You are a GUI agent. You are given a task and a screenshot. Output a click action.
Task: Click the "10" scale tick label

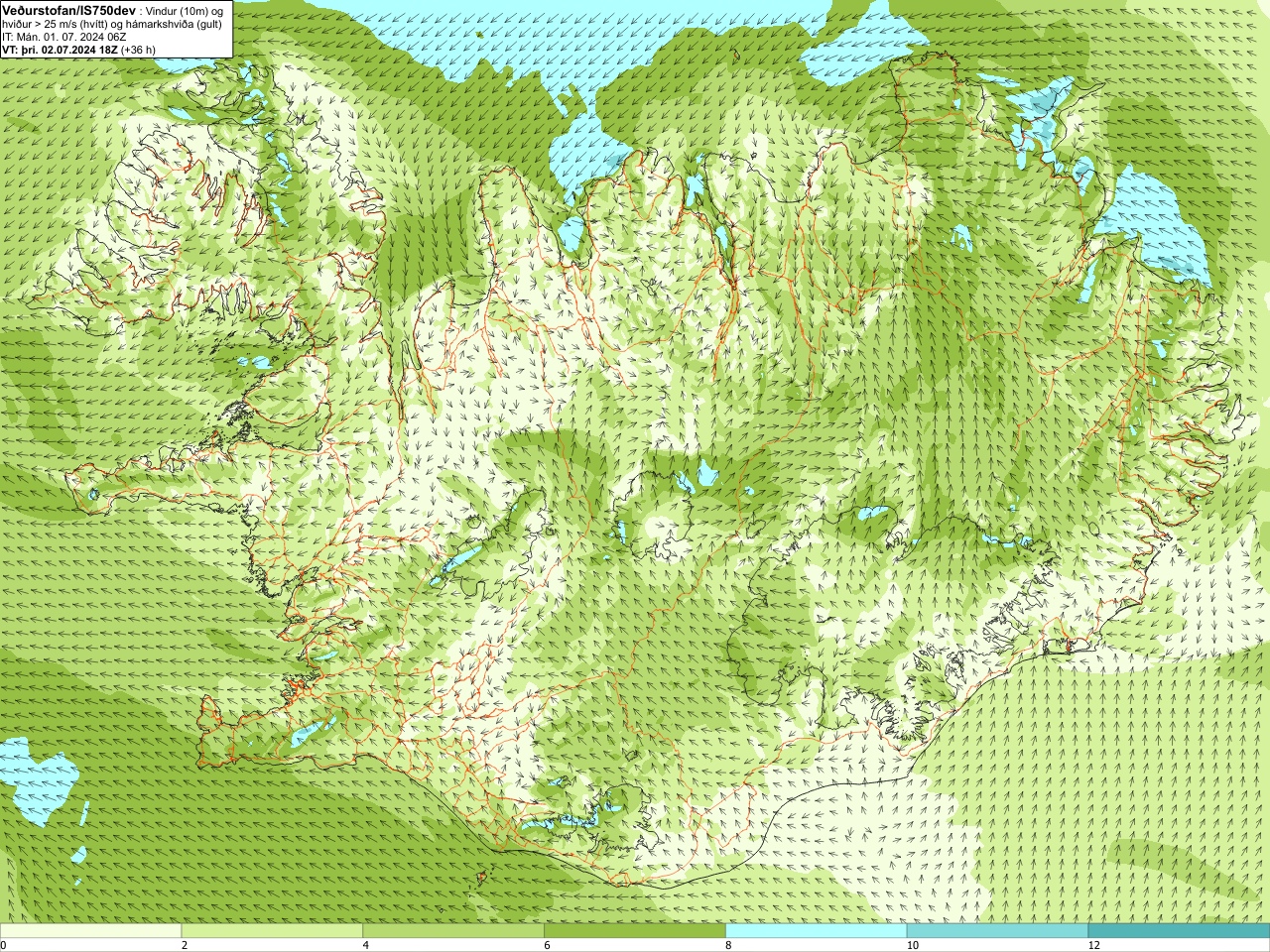coord(913,945)
